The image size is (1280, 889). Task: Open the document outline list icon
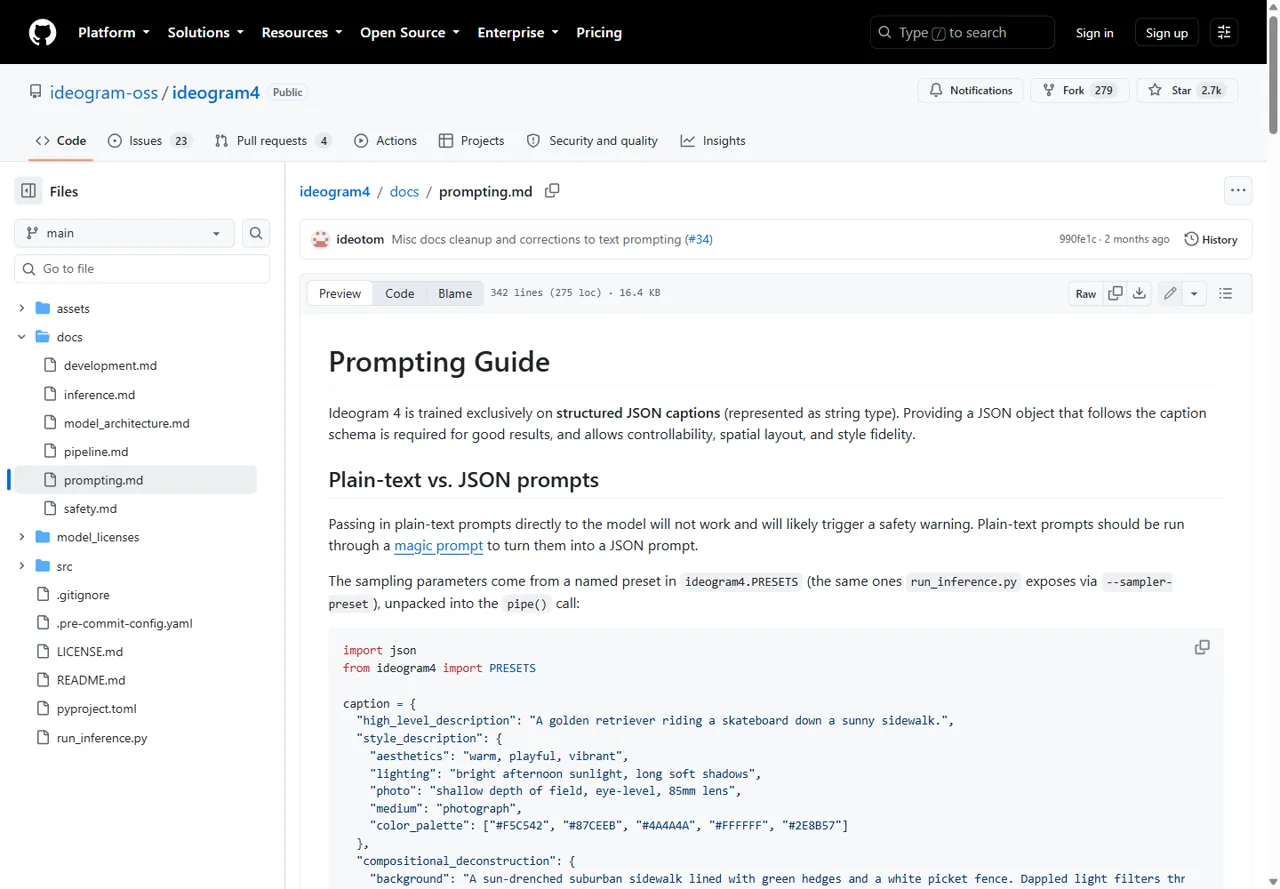pyautogui.click(x=1226, y=294)
